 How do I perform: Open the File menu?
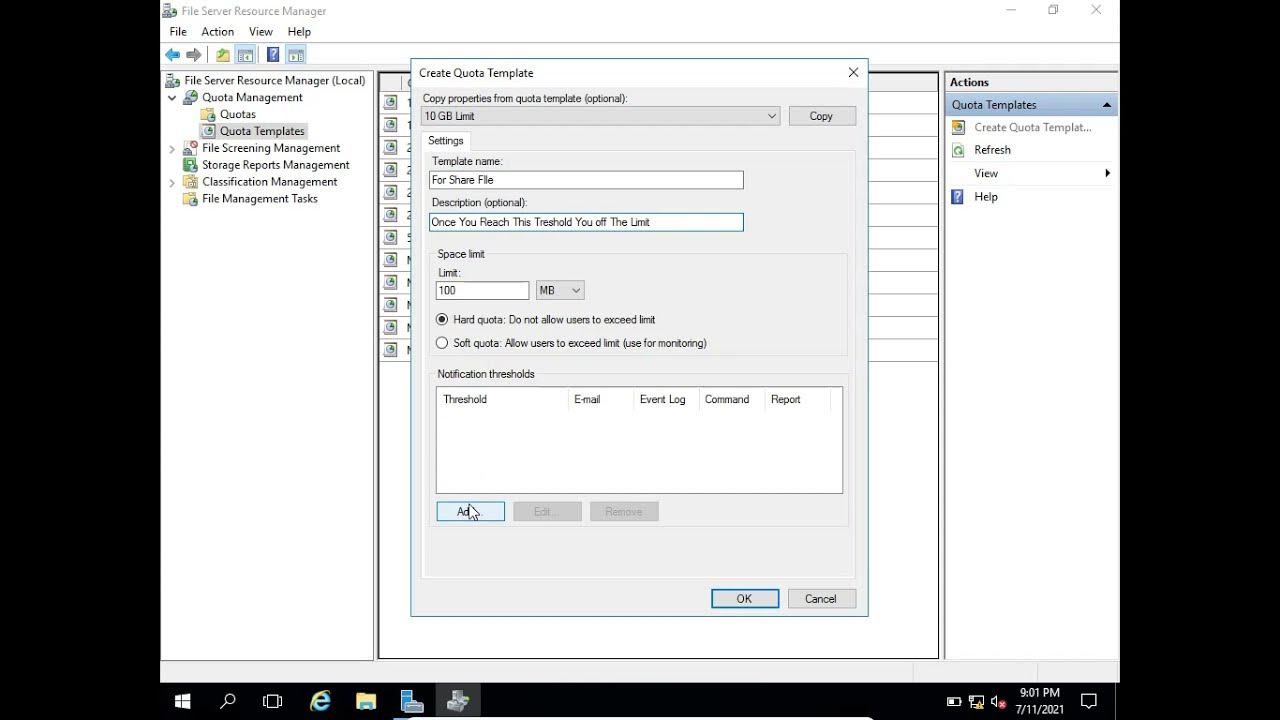click(x=178, y=32)
